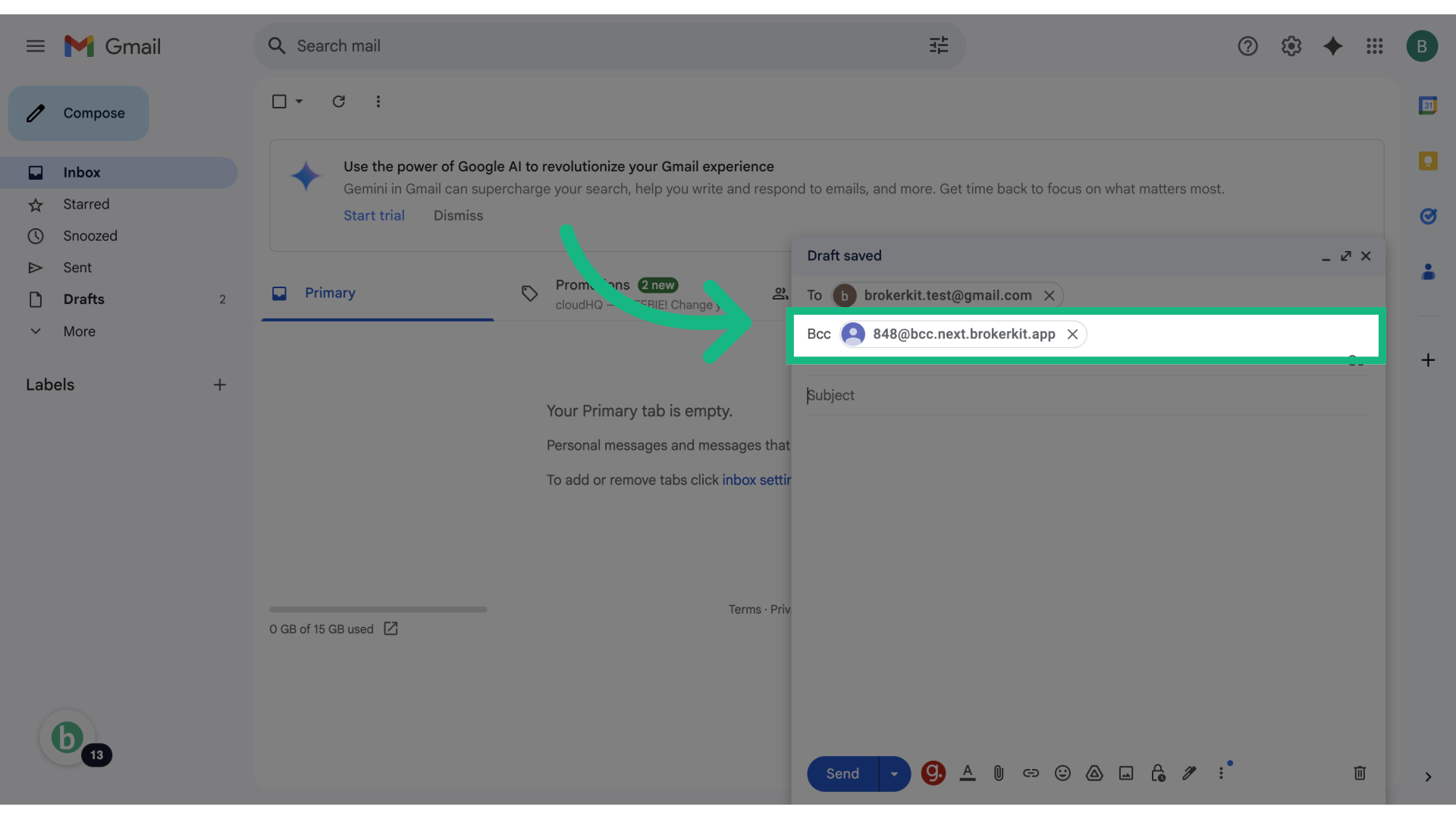Image resolution: width=1456 pixels, height=819 pixels.
Task: Open Google Tasks side panel icon
Action: [1428, 216]
